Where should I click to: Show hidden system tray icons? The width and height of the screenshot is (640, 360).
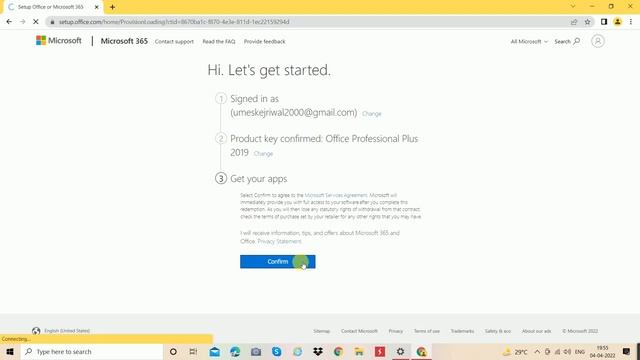[x=537, y=351]
